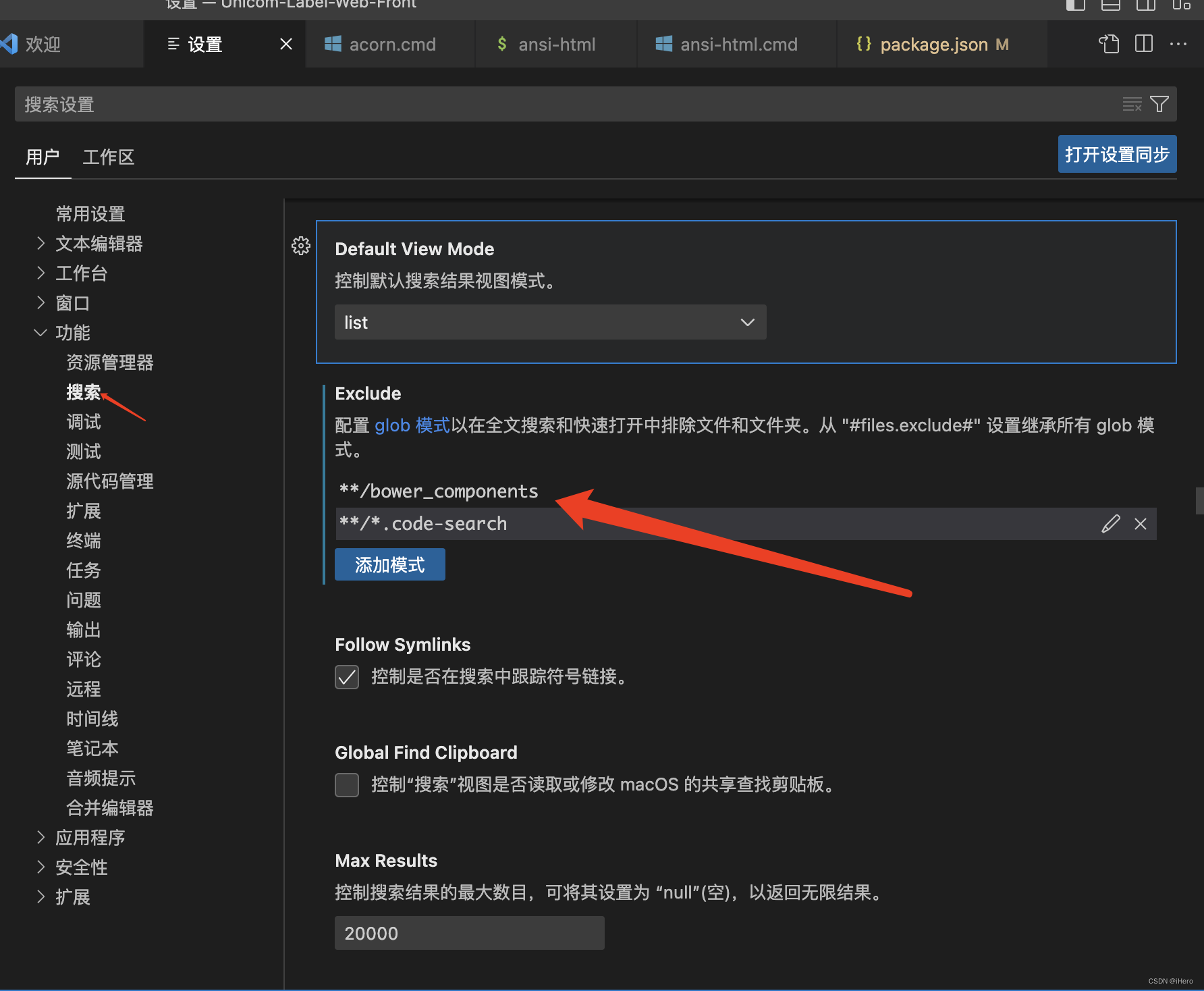Enable the Global Find Clipboard checkbox
1204x991 pixels.
347,784
